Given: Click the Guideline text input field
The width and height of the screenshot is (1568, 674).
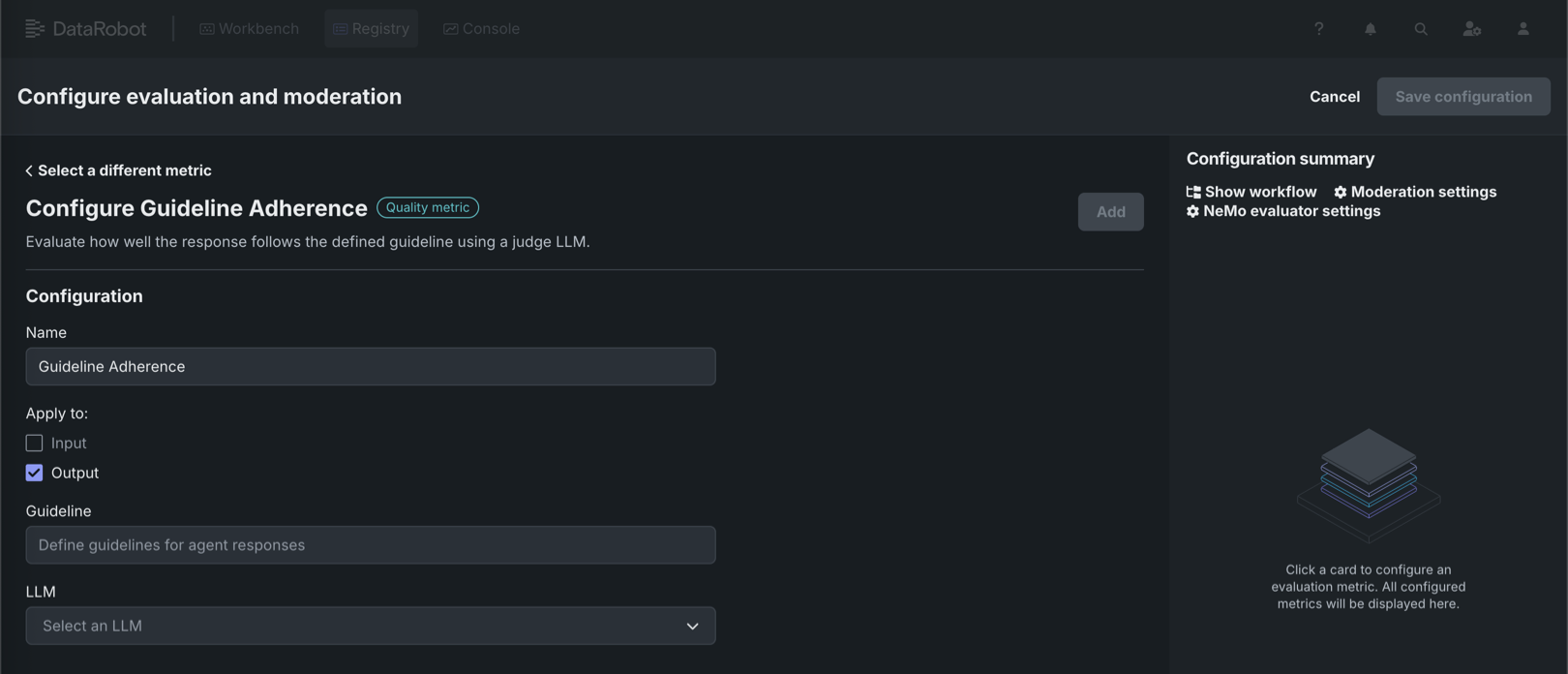Looking at the screenshot, I should 370,545.
